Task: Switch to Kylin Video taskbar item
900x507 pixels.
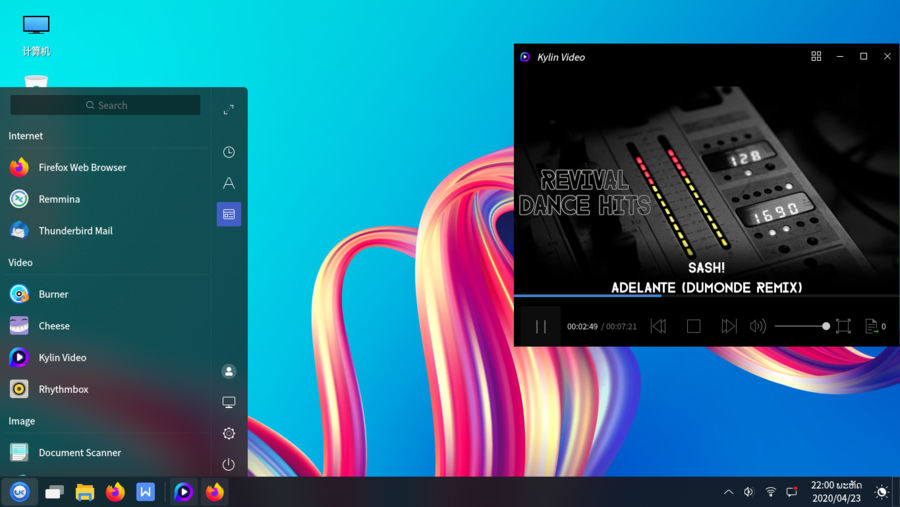Action: point(184,492)
